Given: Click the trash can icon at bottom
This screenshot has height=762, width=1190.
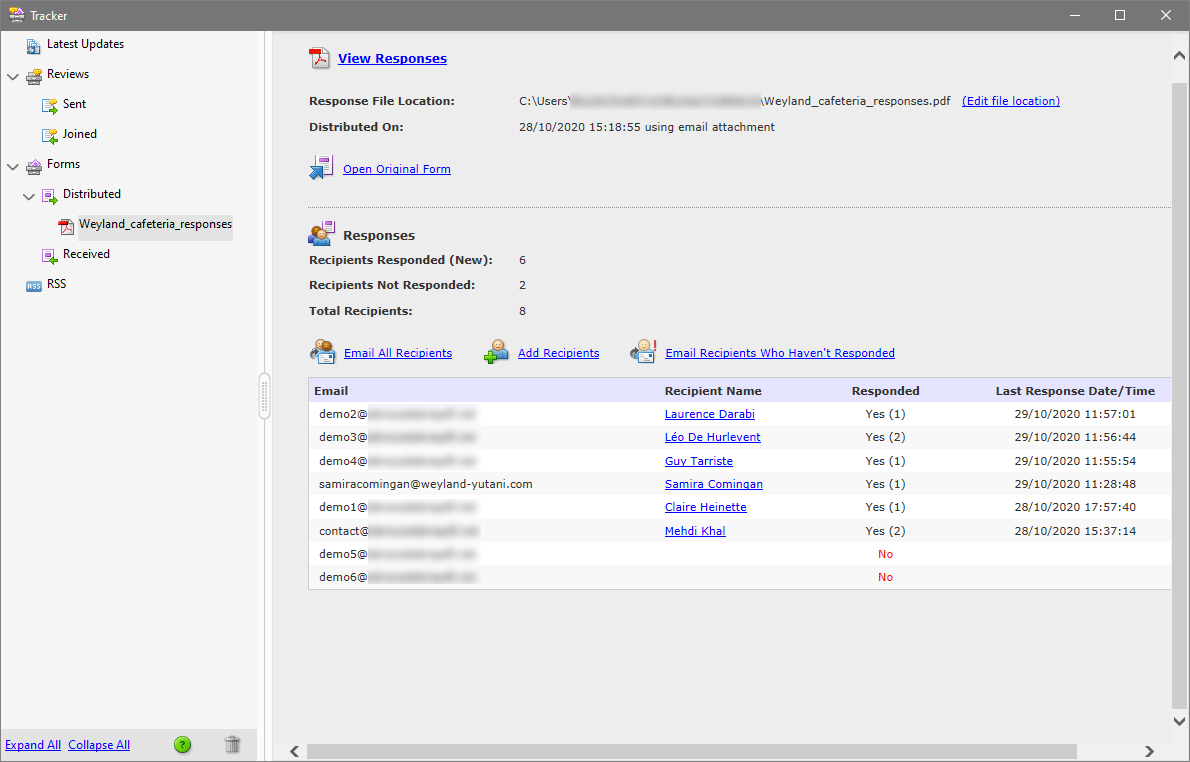Looking at the screenshot, I should coord(232,744).
